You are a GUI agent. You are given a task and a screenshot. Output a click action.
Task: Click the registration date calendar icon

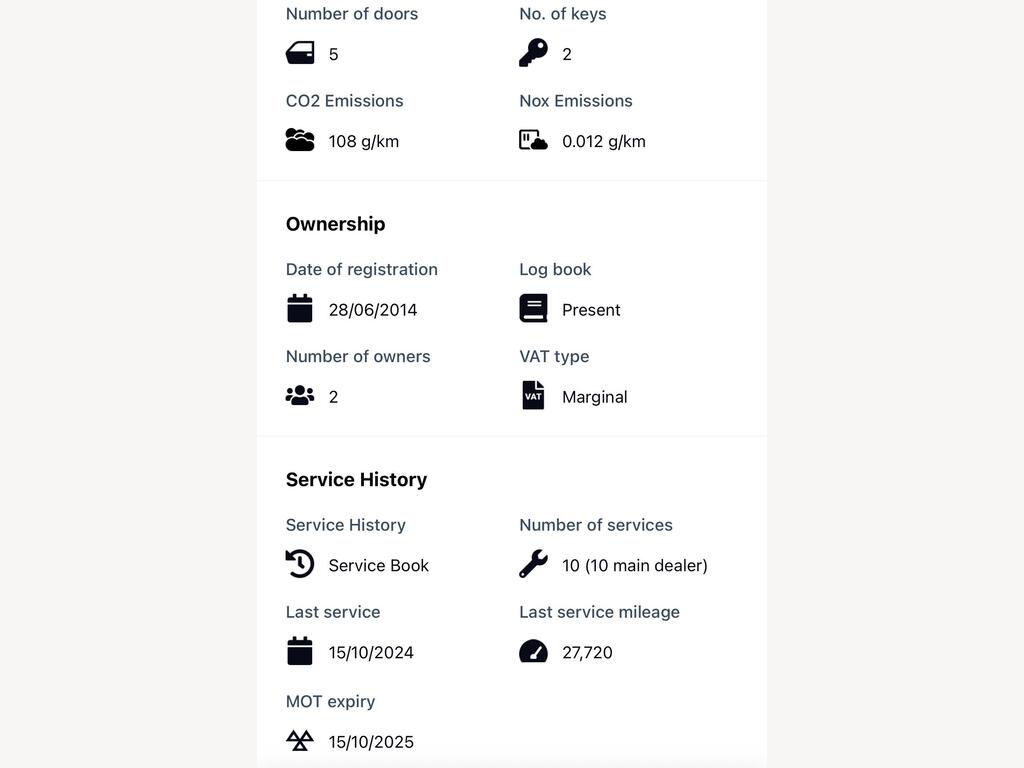300,308
